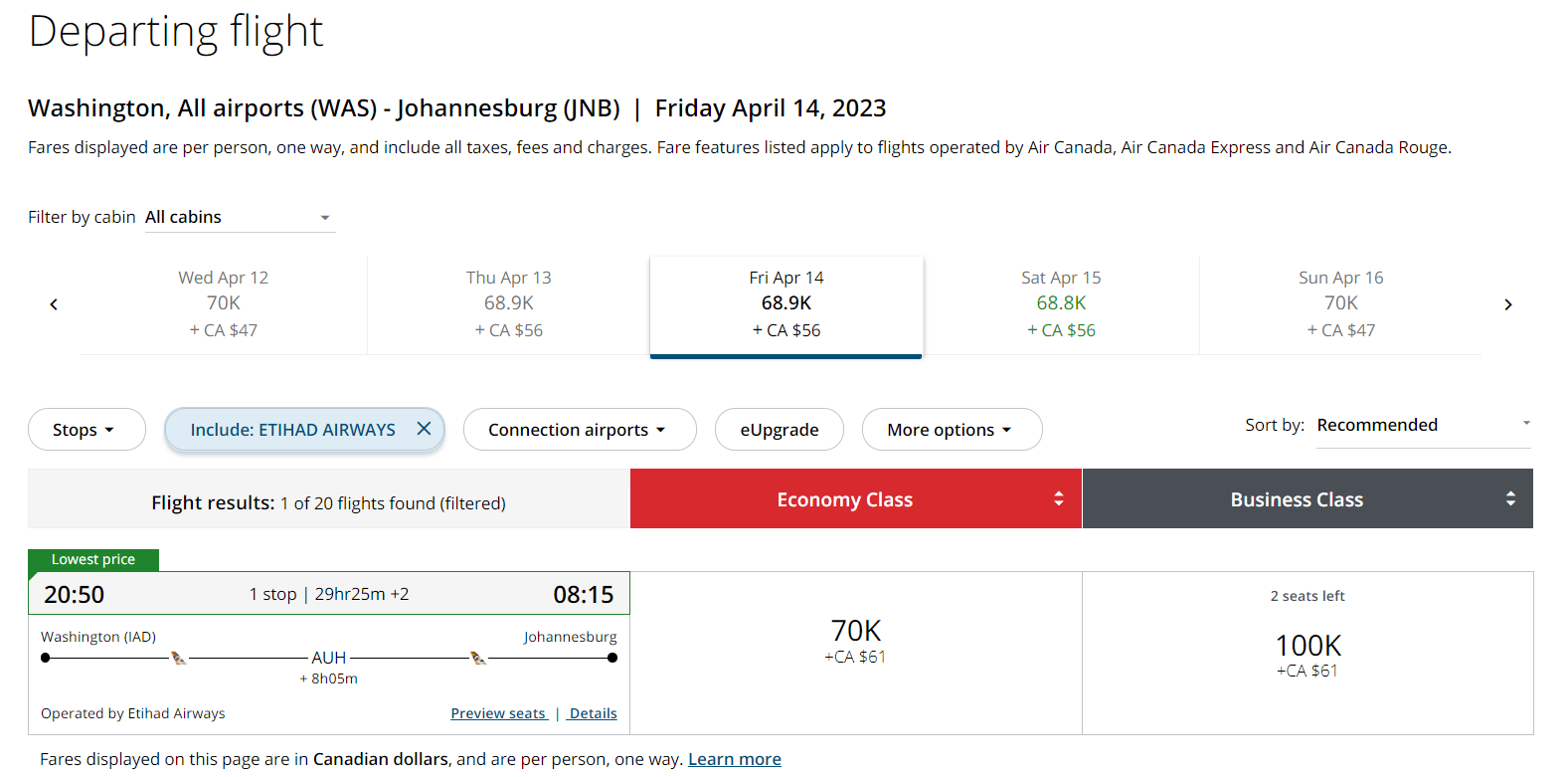Expand the More options dropdown

click(x=951, y=429)
